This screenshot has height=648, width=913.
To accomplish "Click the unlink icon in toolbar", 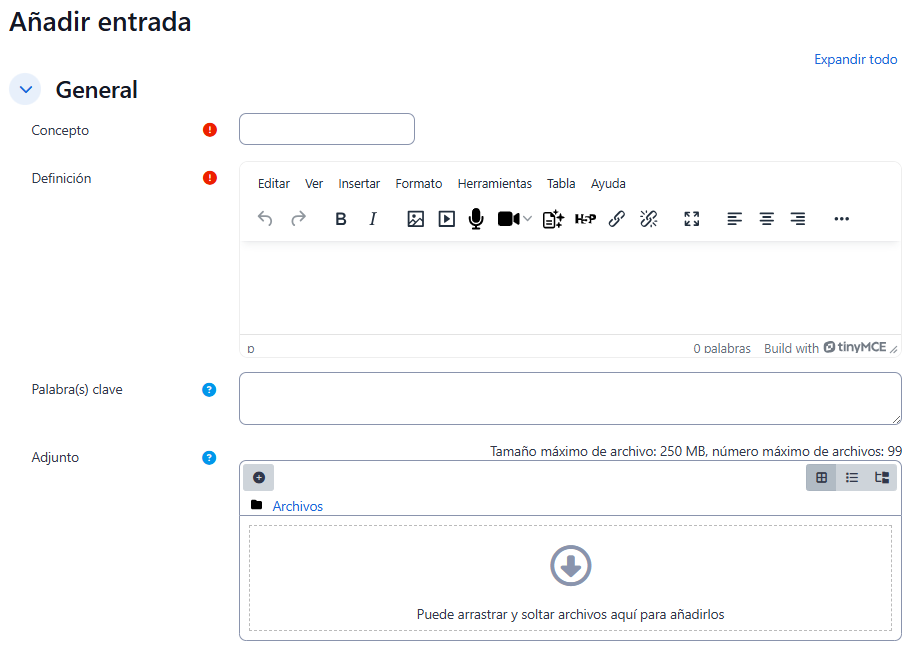I will point(648,219).
